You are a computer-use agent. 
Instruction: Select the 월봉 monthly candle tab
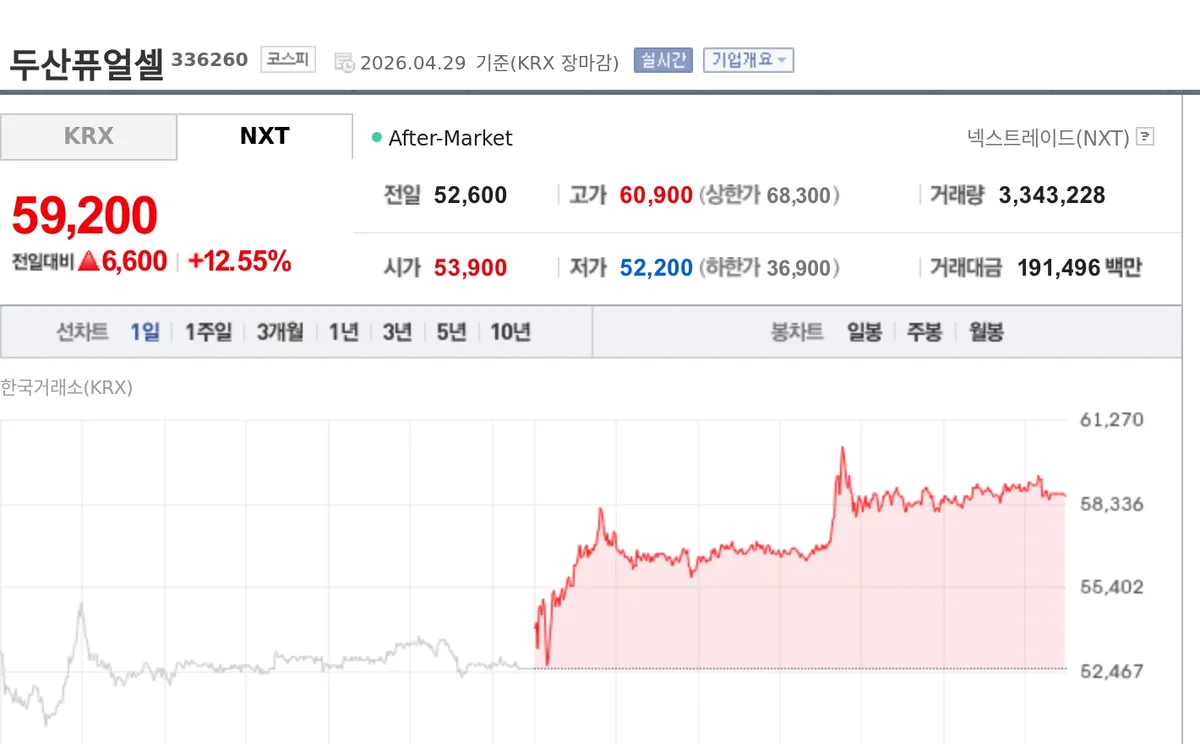tap(985, 331)
